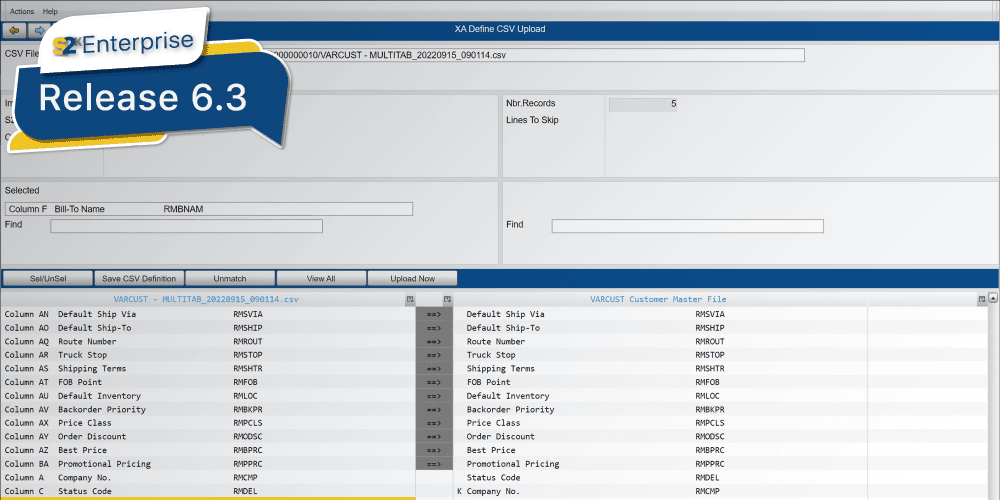Open the Actions menu
Image resolution: width=1000 pixels, height=500 pixels.
22,11
